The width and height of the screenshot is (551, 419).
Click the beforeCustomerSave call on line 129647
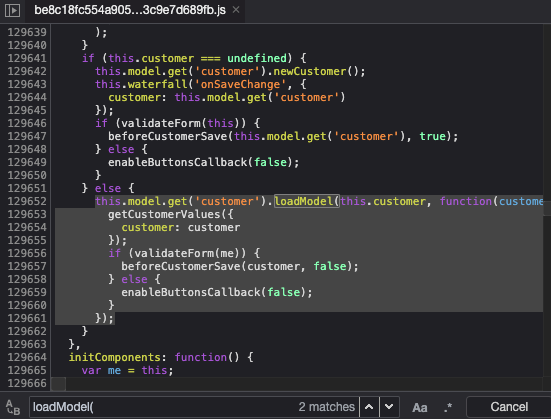point(168,136)
